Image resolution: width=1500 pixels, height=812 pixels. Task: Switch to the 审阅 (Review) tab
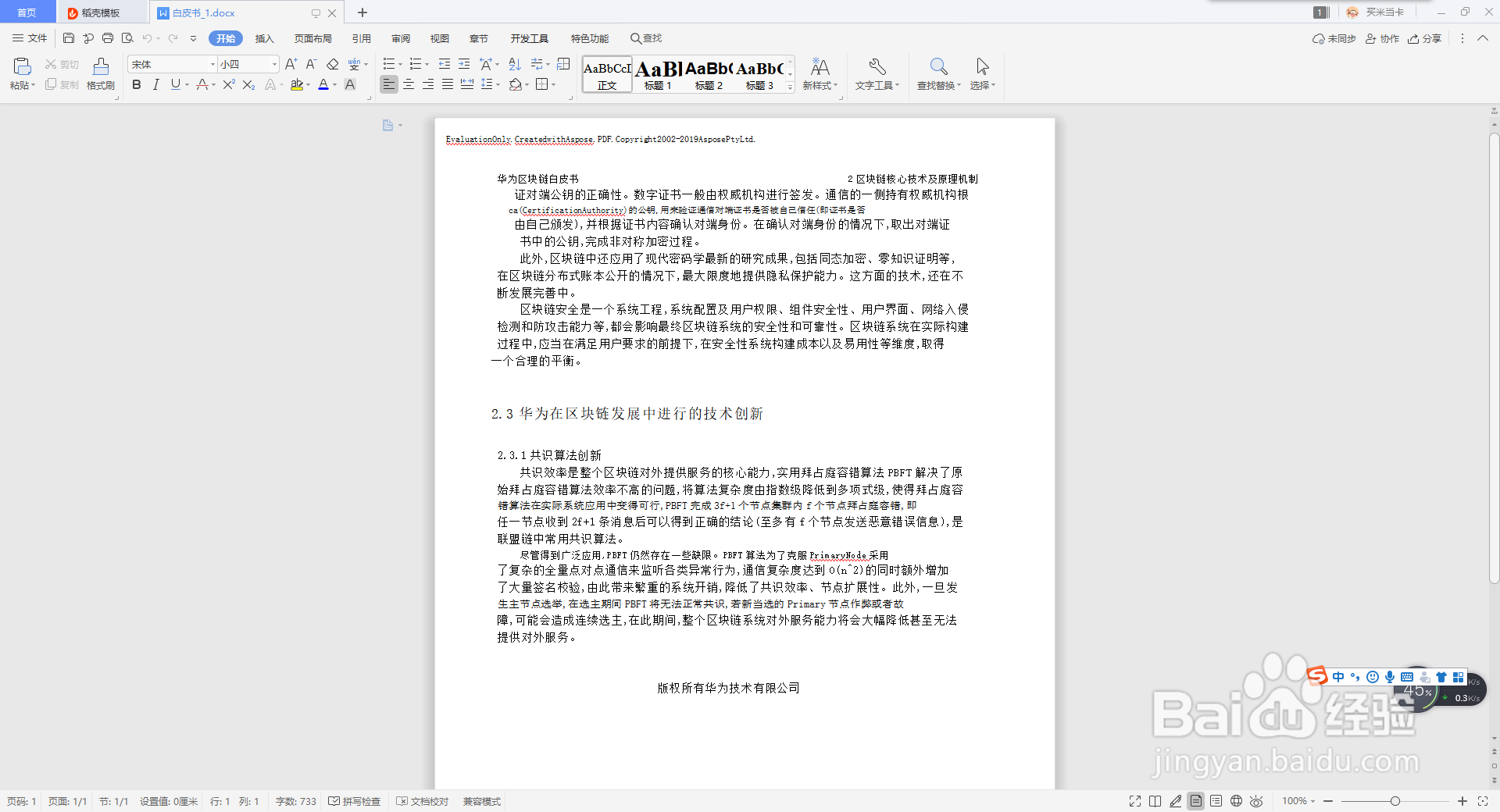pyautogui.click(x=401, y=38)
